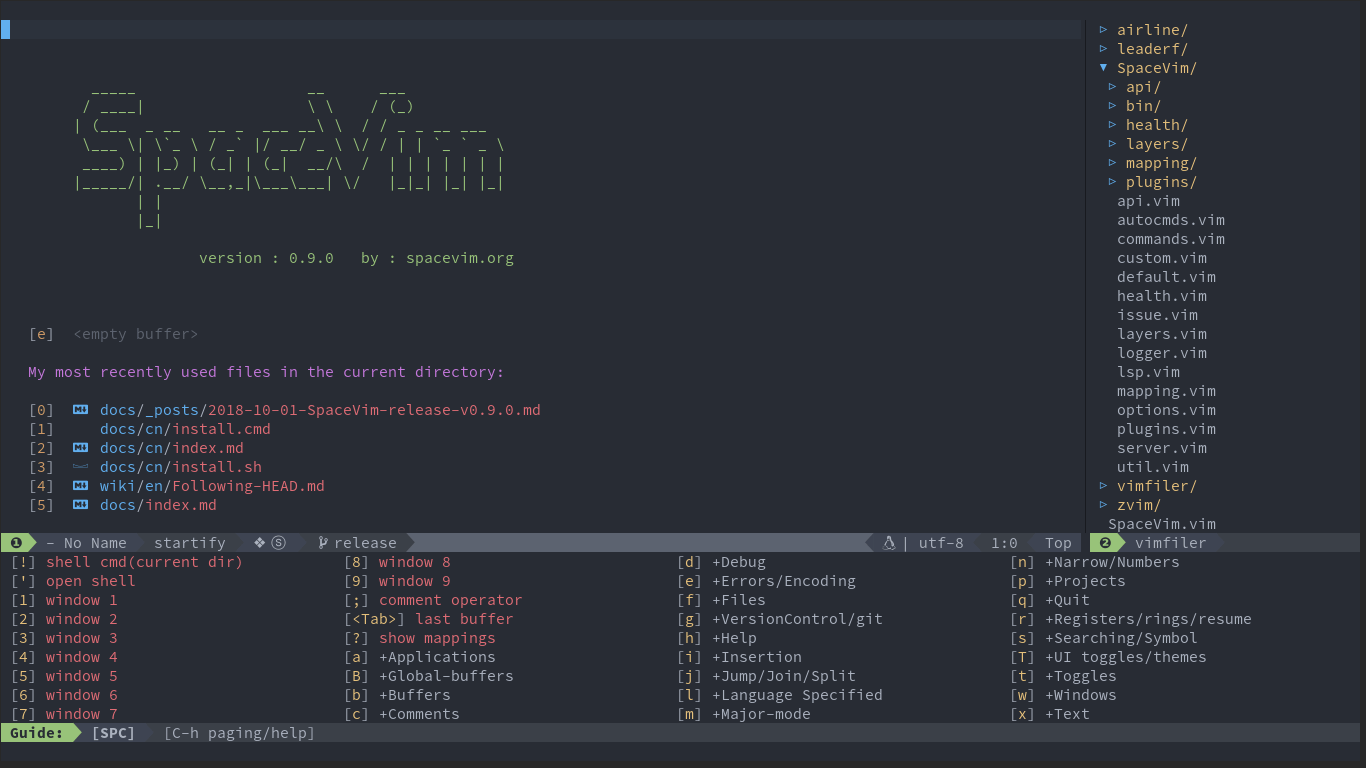Open recent file docs/cn/install.sh
This screenshot has height=768, width=1366.
click(x=181, y=467)
